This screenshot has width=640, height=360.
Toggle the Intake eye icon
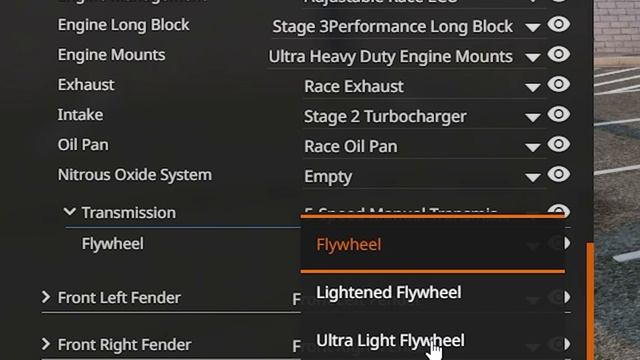(558, 114)
